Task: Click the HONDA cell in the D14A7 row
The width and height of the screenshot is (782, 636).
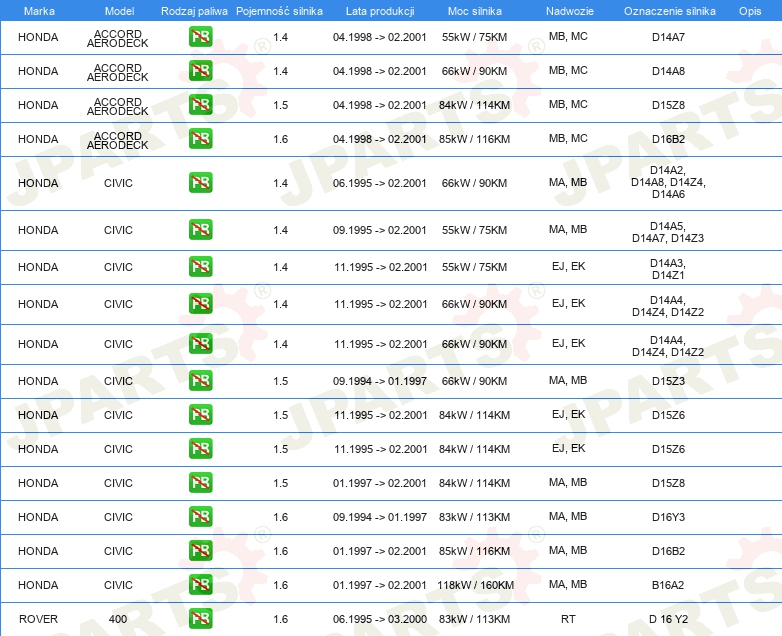Action: (38, 37)
